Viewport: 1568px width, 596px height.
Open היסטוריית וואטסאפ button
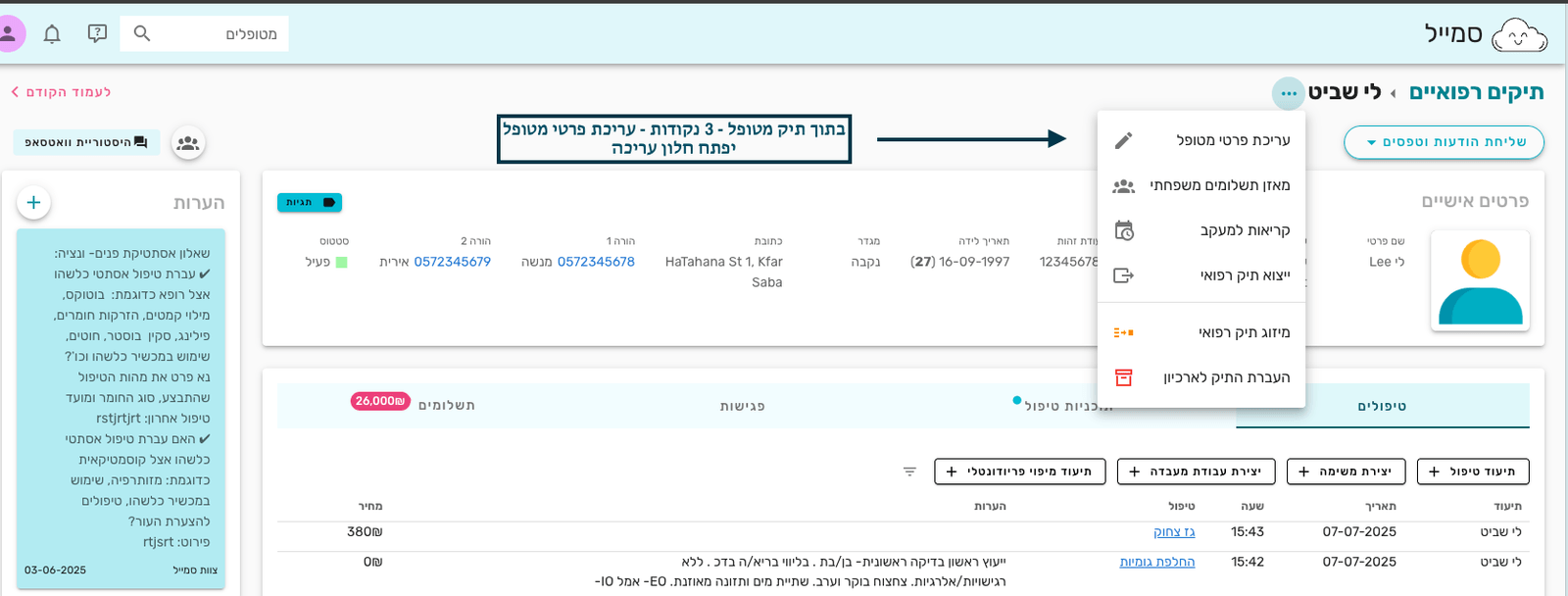[86, 142]
